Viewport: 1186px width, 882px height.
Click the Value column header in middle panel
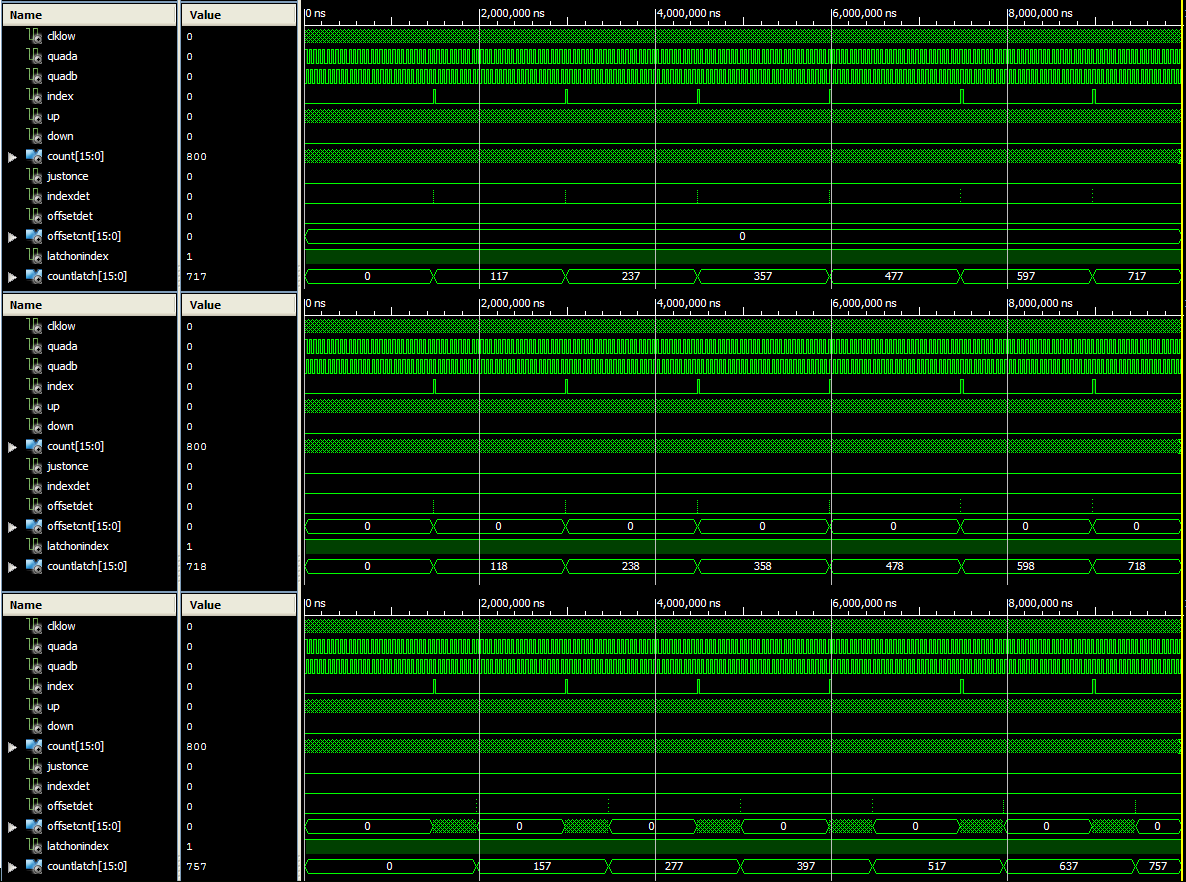(239, 305)
